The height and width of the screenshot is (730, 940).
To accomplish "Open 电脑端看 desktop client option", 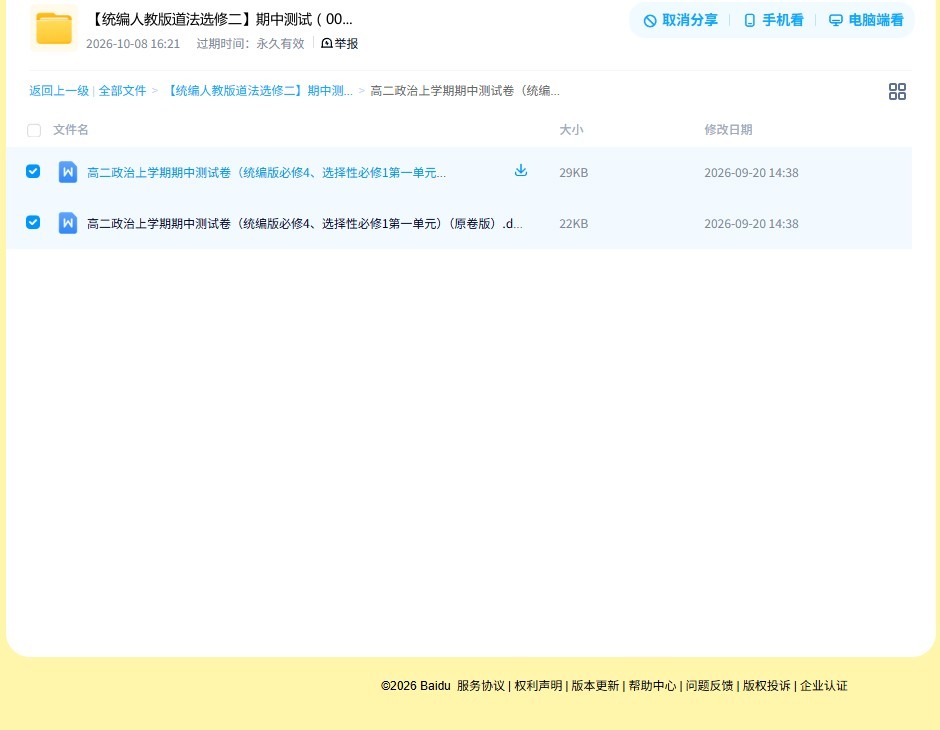I will 866,20.
